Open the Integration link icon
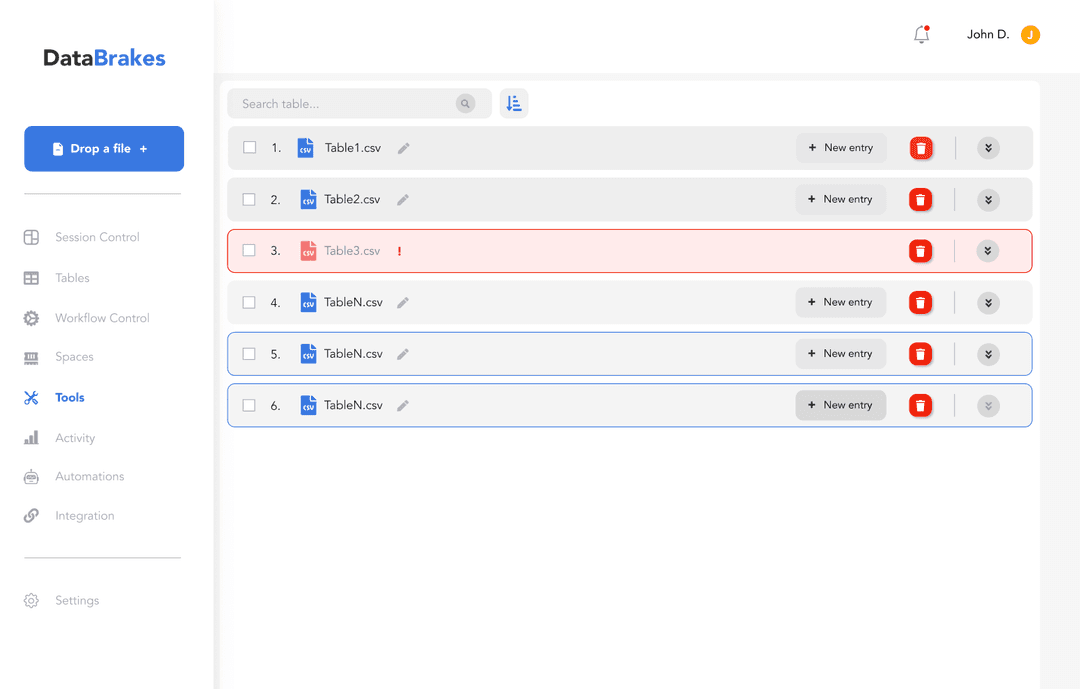 pos(32,515)
